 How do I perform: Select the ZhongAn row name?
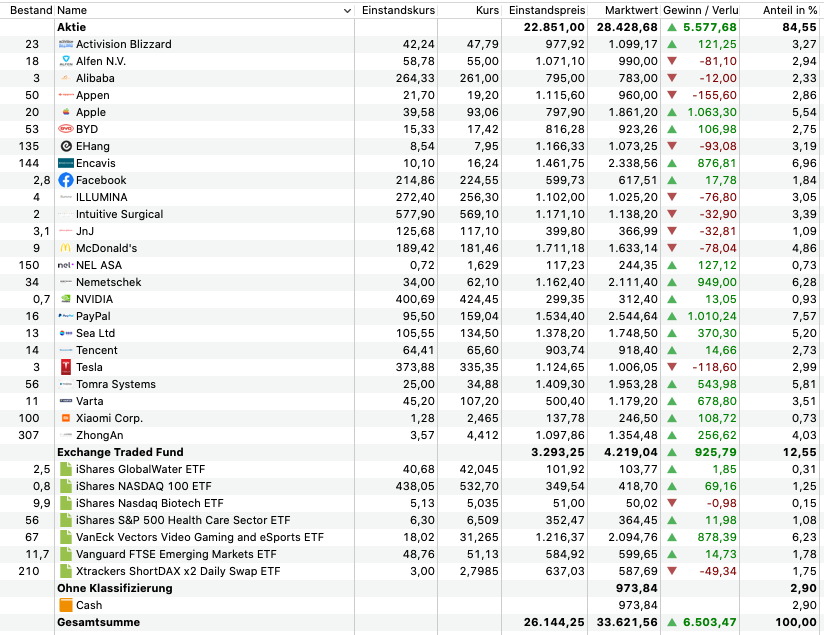point(99,435)
